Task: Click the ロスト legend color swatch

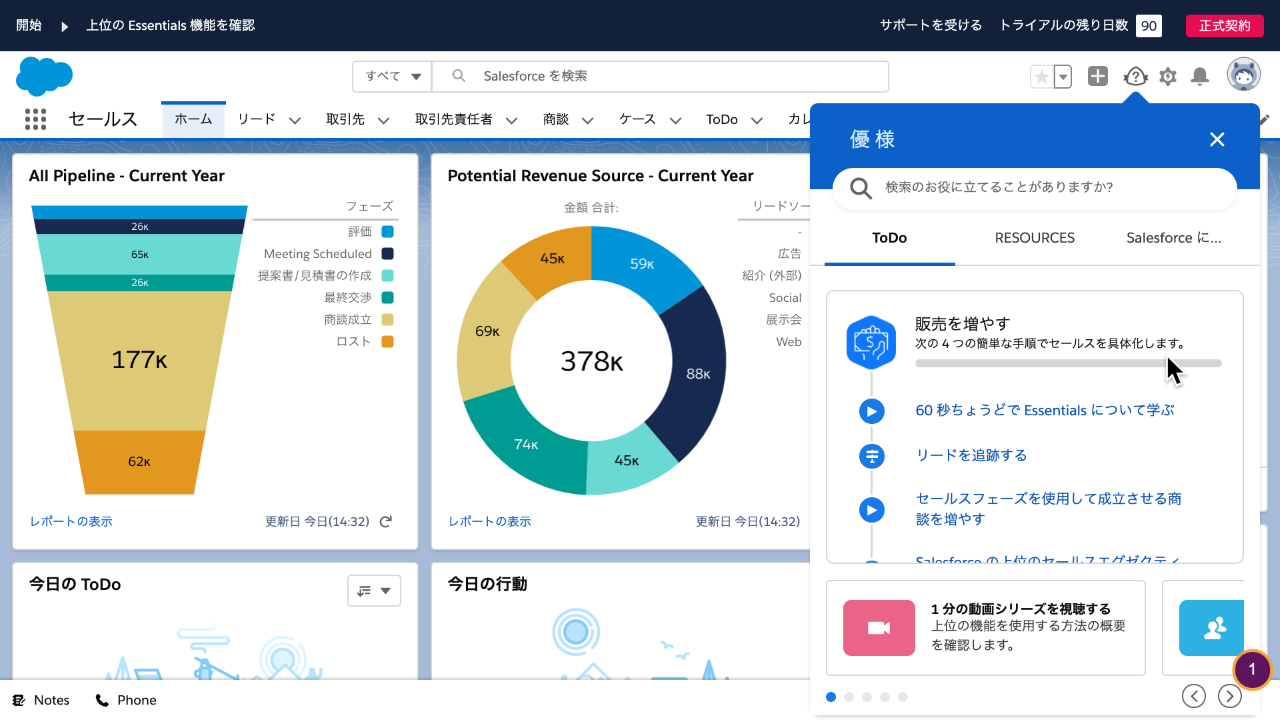Action: 387,342
